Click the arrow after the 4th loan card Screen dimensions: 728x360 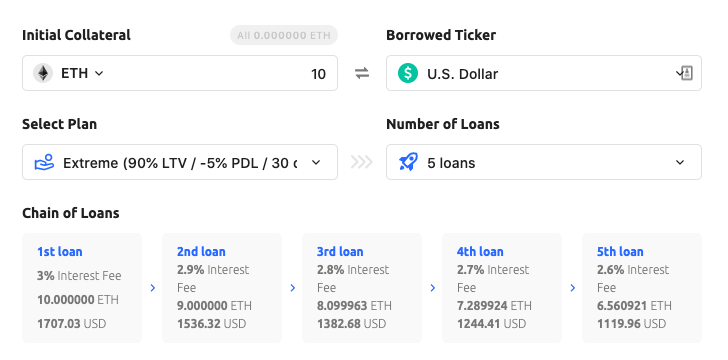pyautogui.click(x=572, y=288)
